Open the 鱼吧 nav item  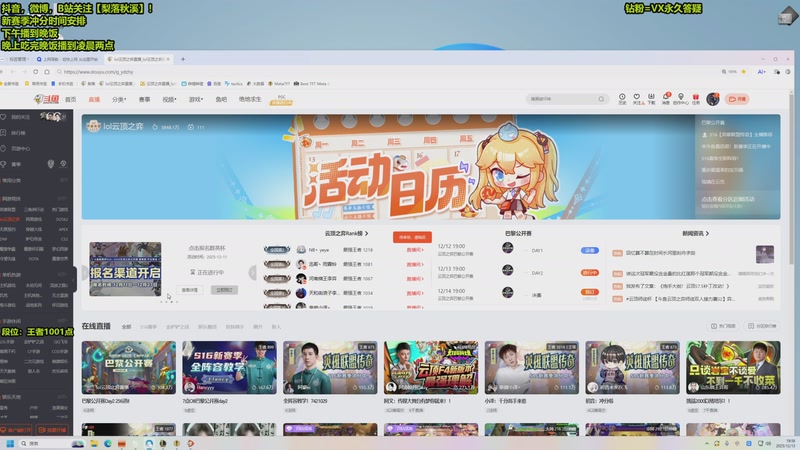(x=221, y=99)
